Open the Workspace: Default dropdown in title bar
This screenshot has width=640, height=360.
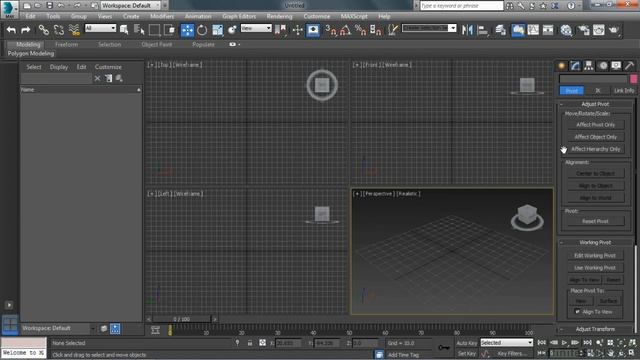point(131,5)
